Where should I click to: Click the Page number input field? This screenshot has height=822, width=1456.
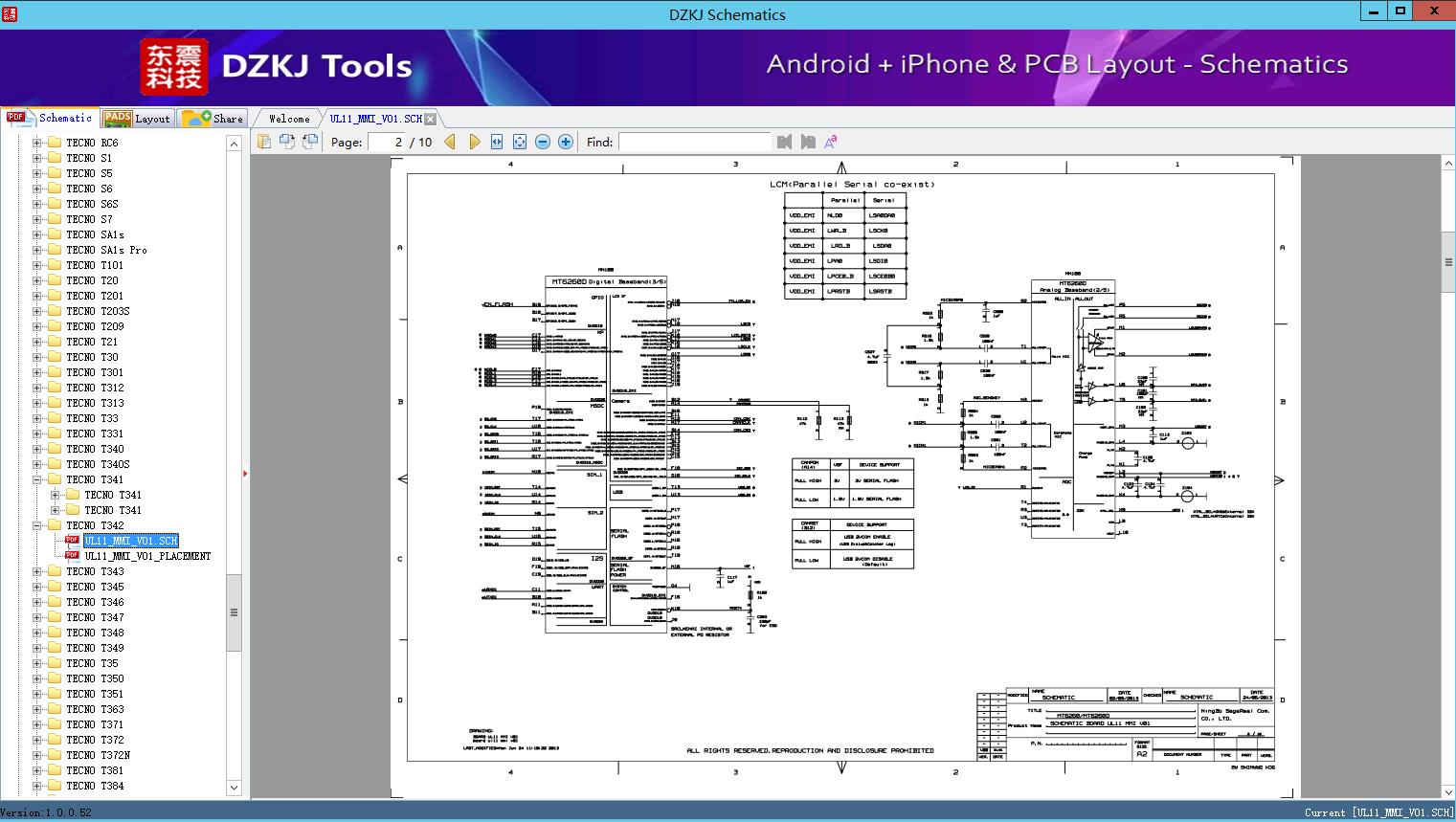[386, 142]
